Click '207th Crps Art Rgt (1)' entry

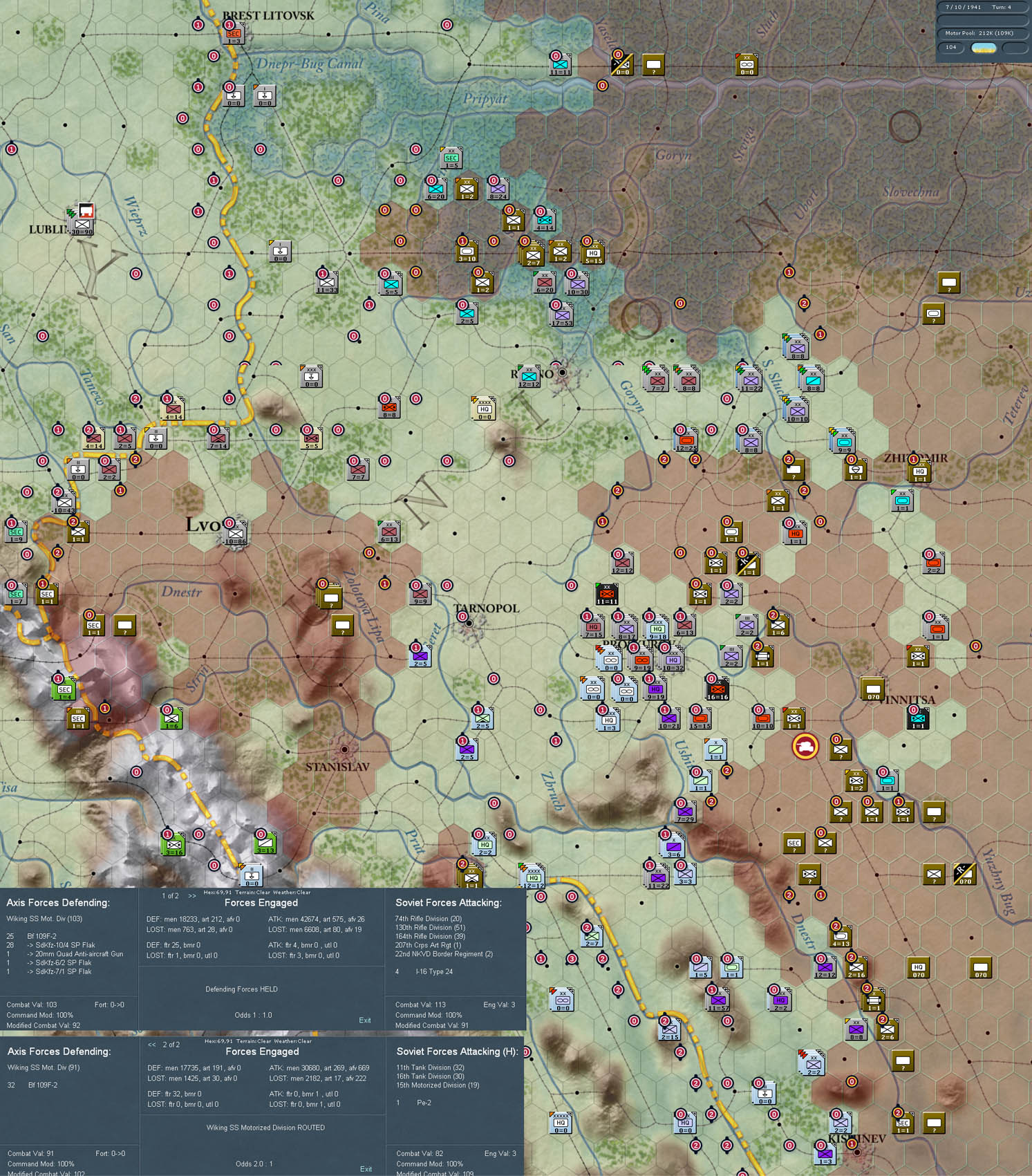(x=428, y=945)
